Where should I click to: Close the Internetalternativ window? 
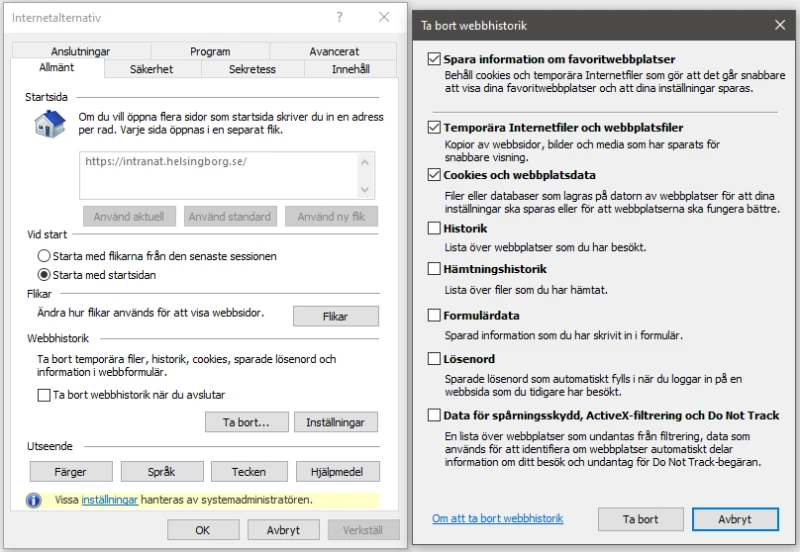[384, 17]
